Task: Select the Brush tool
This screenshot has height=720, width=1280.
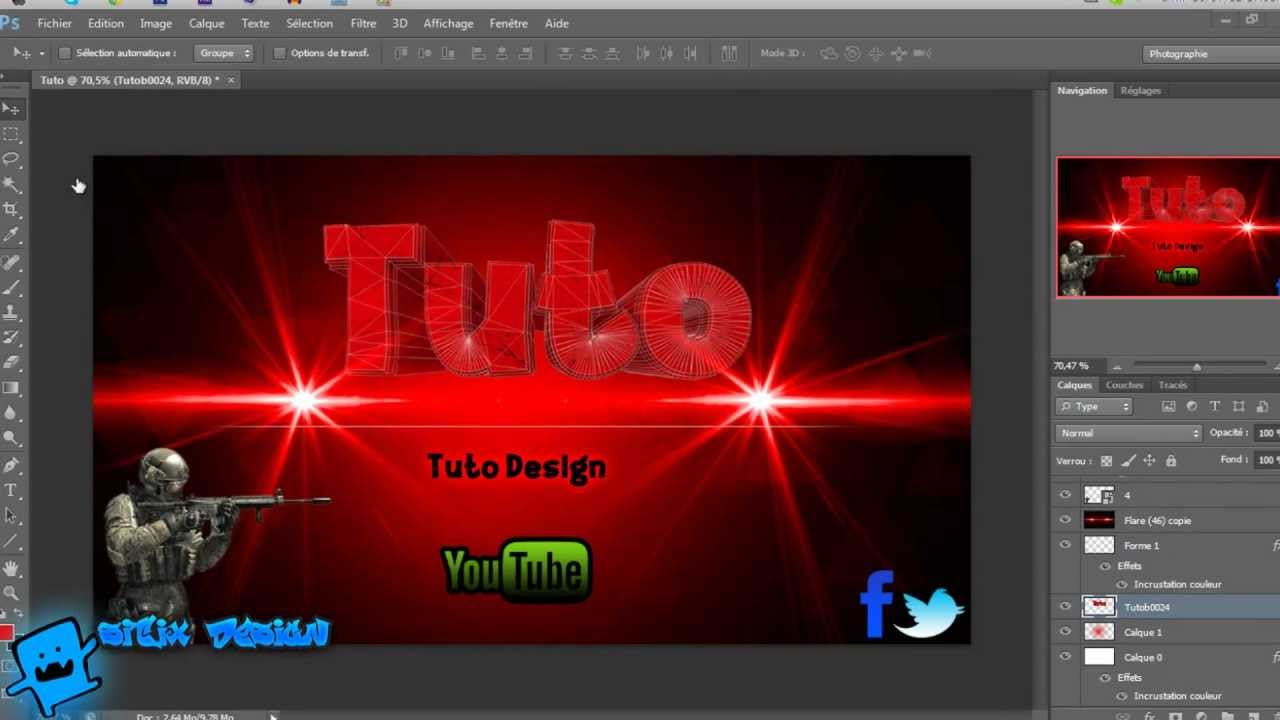Action: [x=11, y=288]
